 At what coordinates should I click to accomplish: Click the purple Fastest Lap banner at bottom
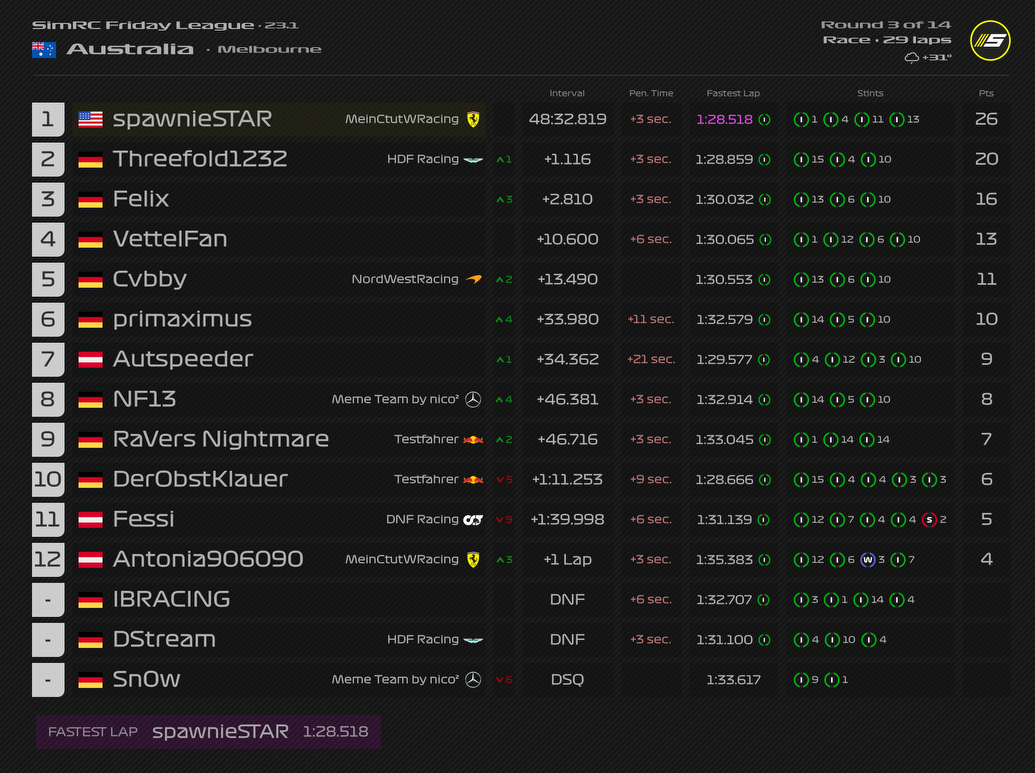208,731
